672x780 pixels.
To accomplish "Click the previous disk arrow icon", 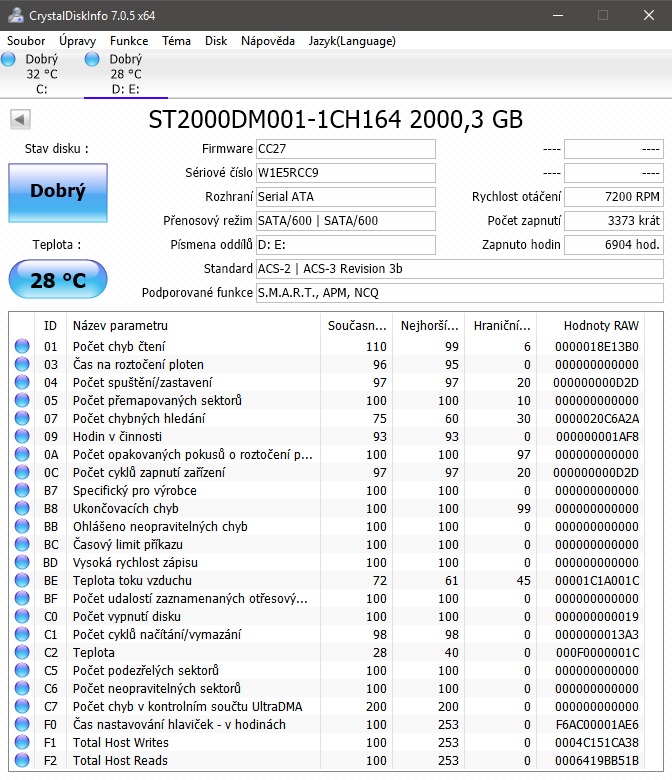I will pyautogui.click(x=20, y=119).
